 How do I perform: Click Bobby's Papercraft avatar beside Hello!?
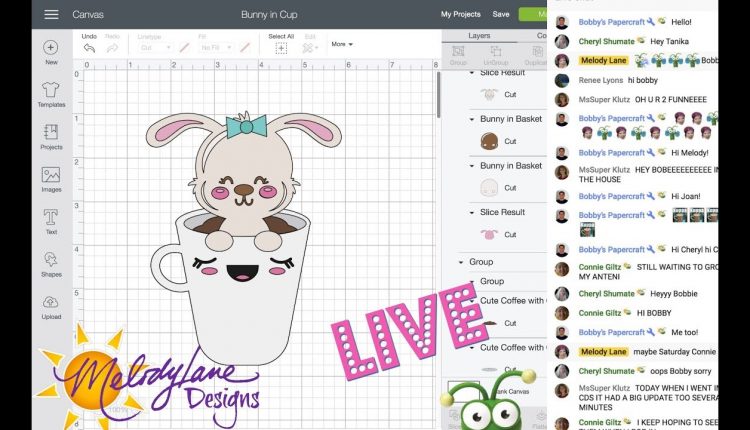click(x=562, y=22)
